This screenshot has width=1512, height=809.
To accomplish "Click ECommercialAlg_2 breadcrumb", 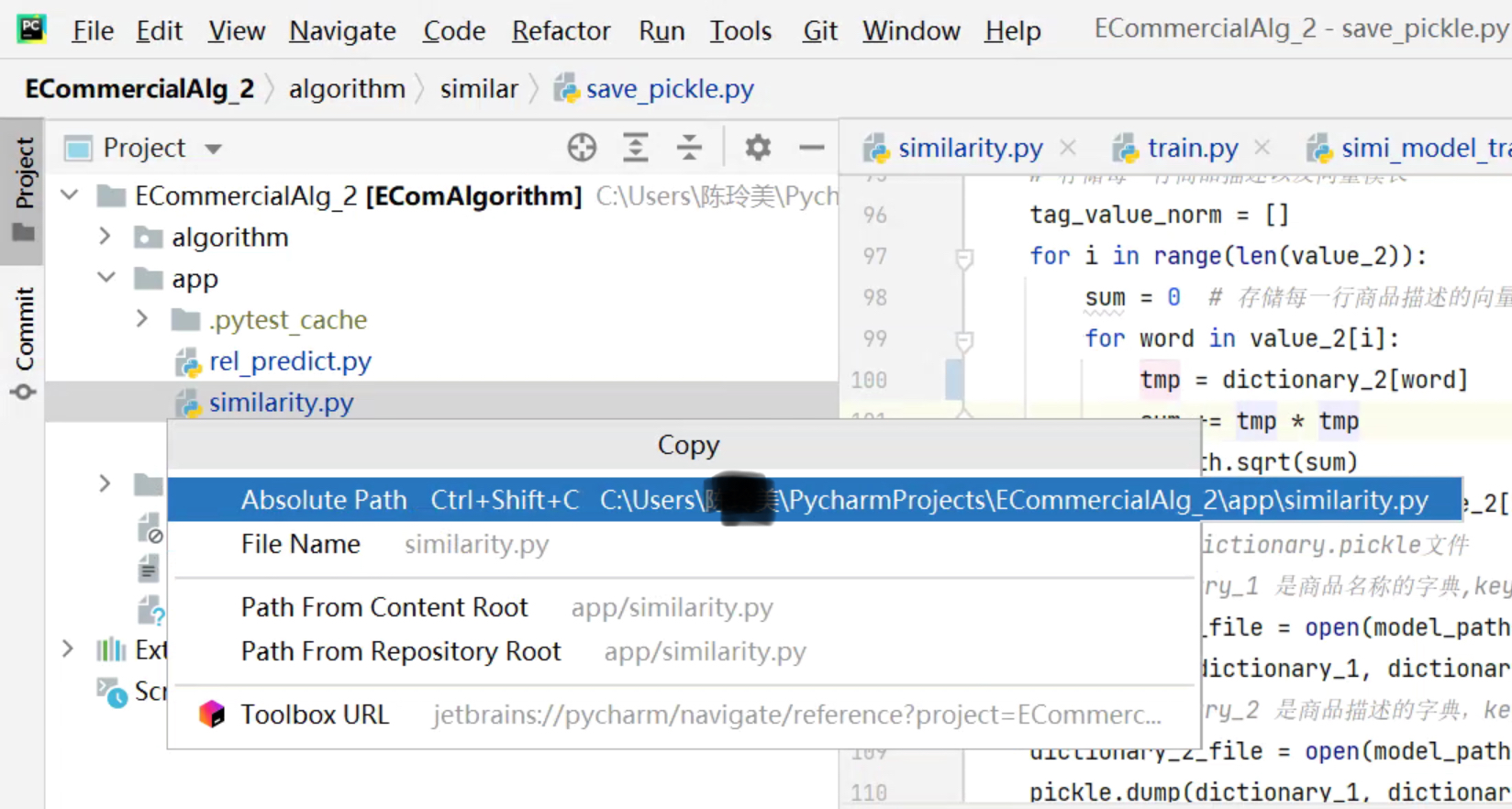I will click(139, 89).
